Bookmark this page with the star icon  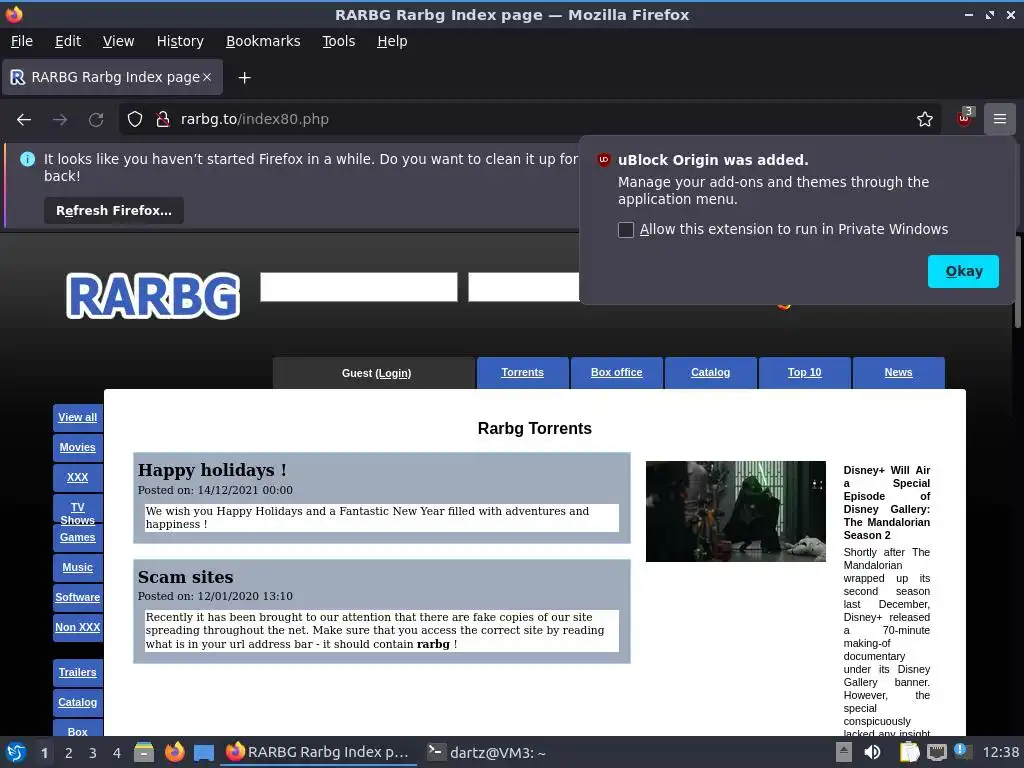925,120
